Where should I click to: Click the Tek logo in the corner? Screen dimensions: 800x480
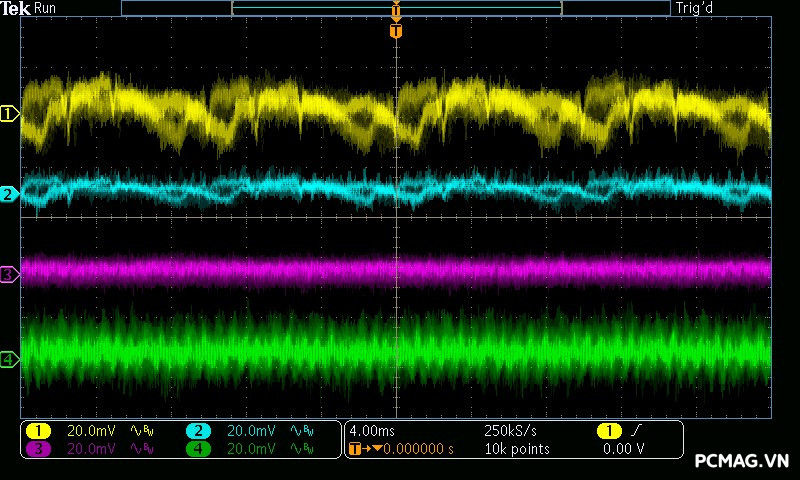16,9
